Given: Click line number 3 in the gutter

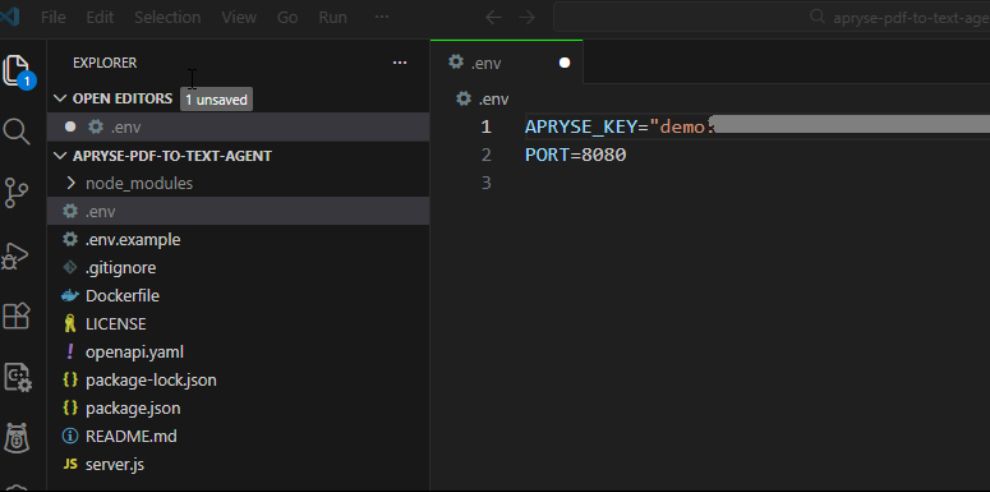Looking at the screenshot, I should (486, 183).
